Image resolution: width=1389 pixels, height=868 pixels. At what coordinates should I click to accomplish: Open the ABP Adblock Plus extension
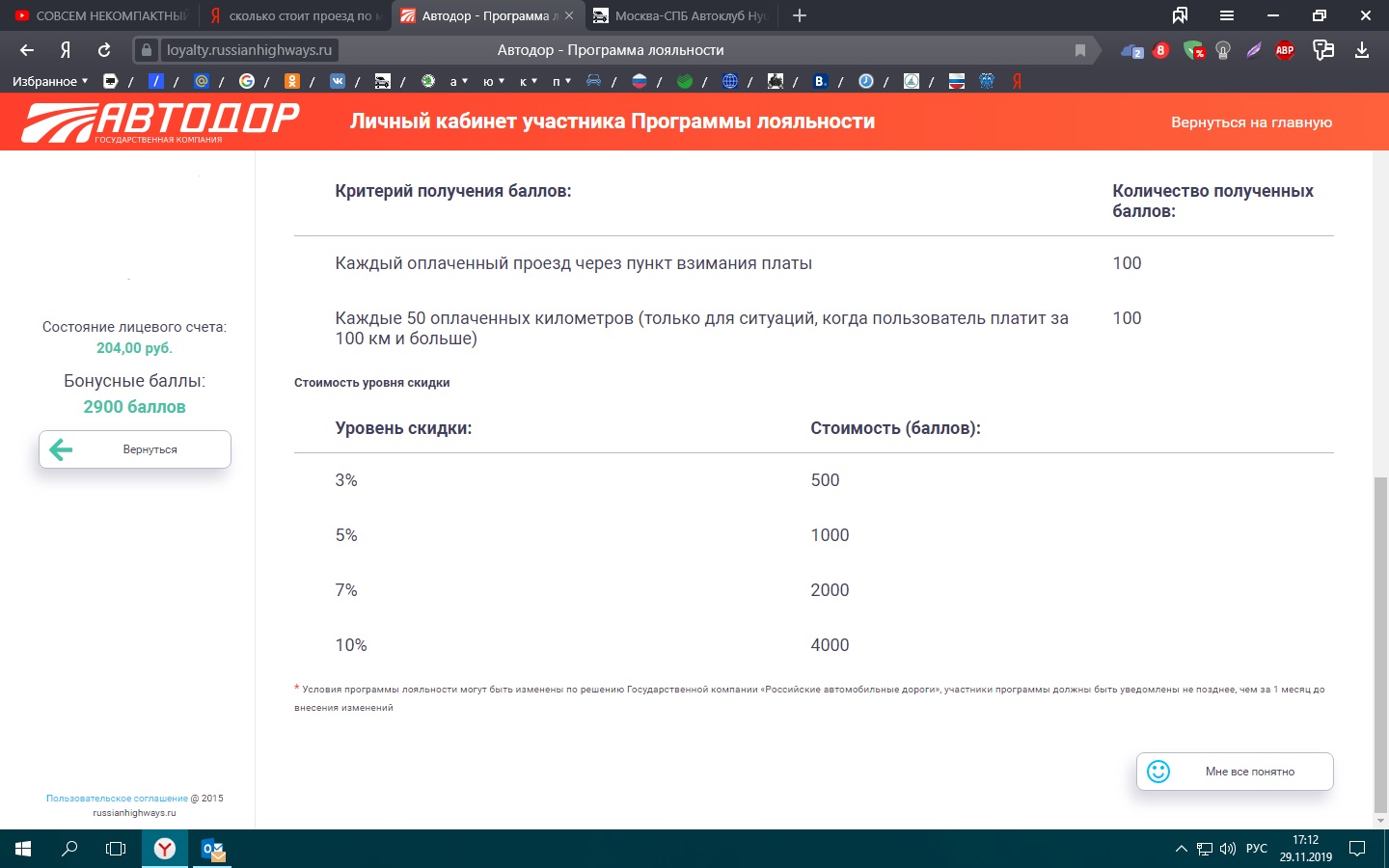click(x=1285, y=50)
